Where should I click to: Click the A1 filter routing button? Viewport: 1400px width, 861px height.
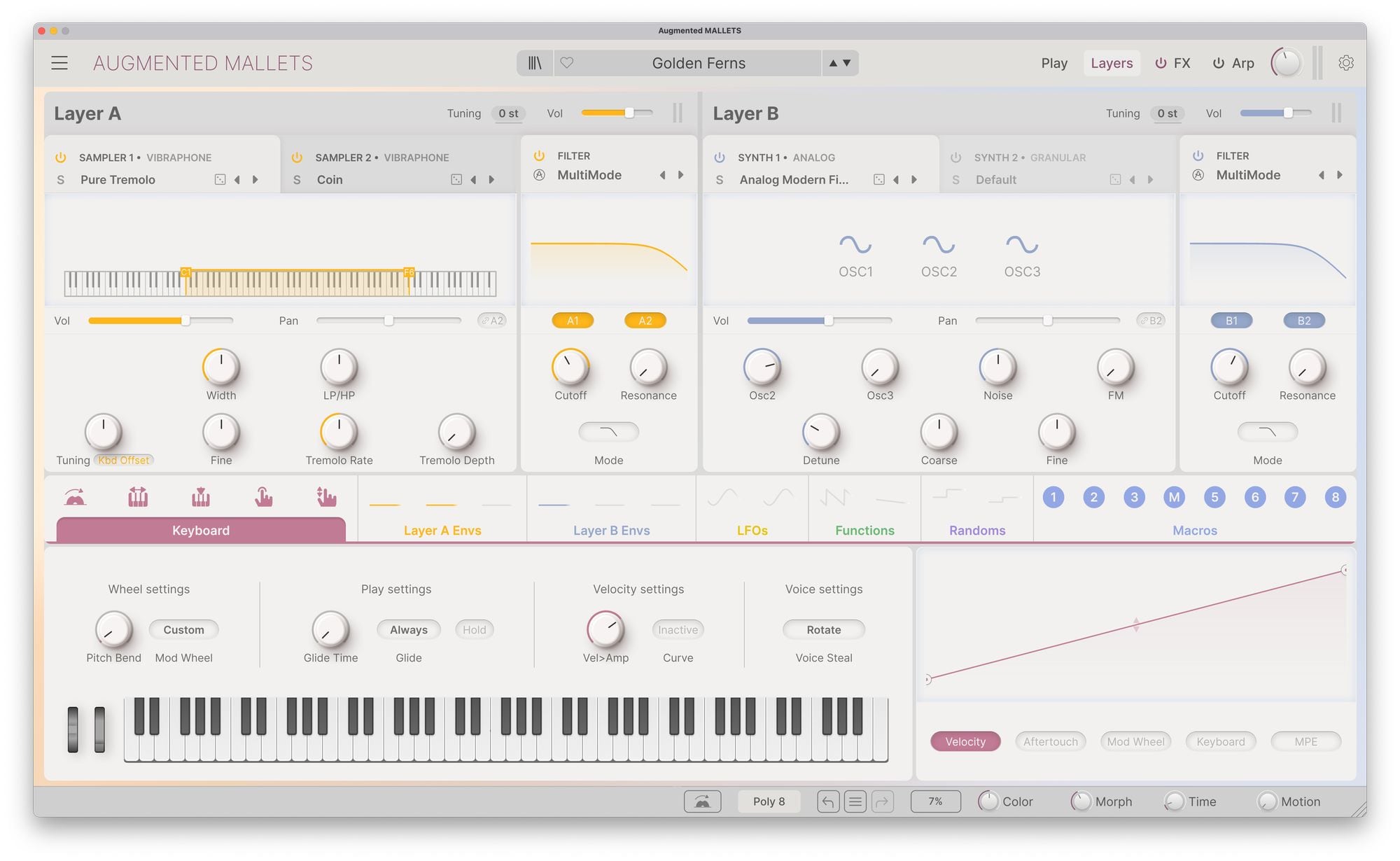pos(573,321)
